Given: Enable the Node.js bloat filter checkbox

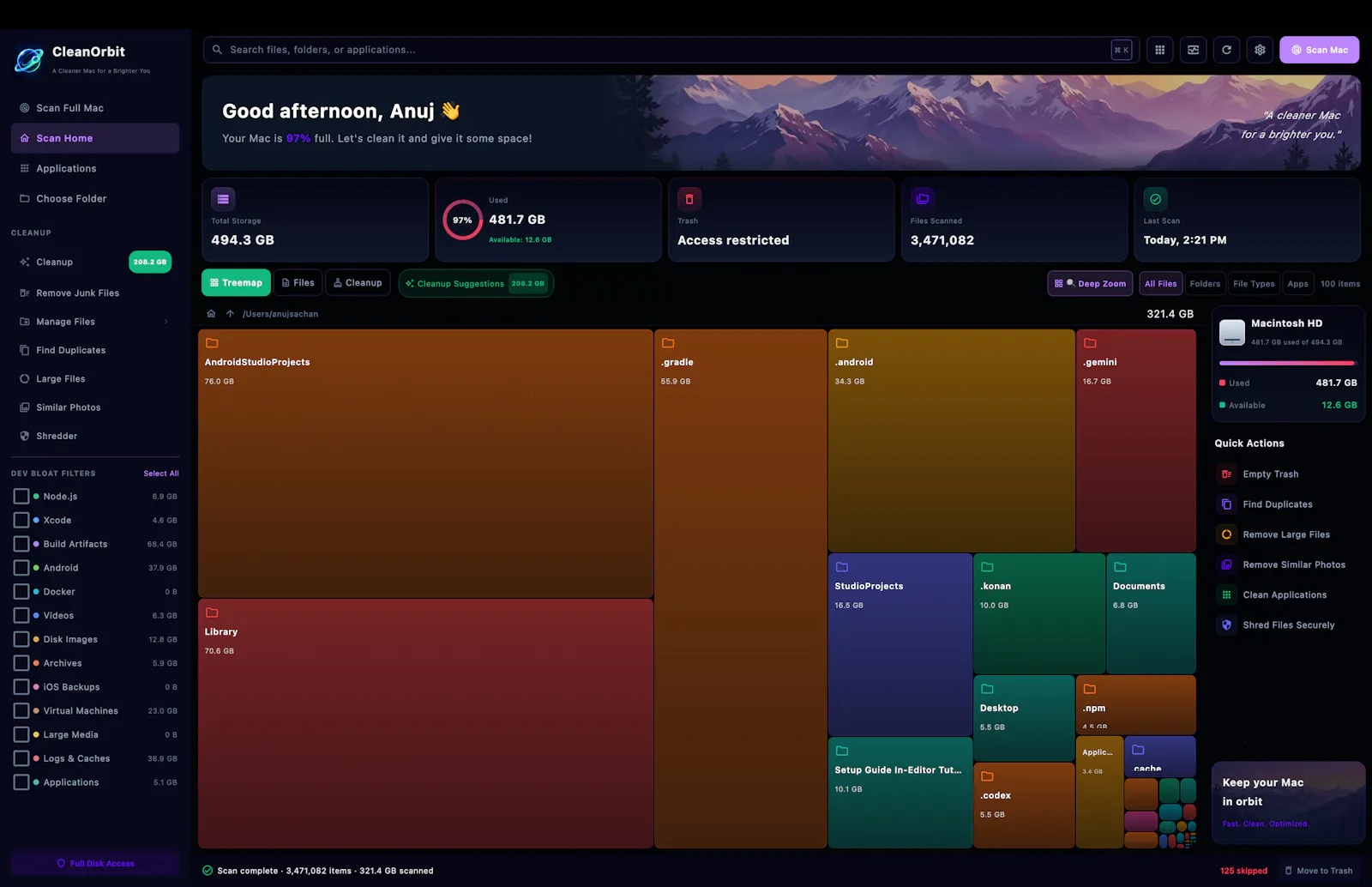Looking at the screenshot, I should coord(21,496).
